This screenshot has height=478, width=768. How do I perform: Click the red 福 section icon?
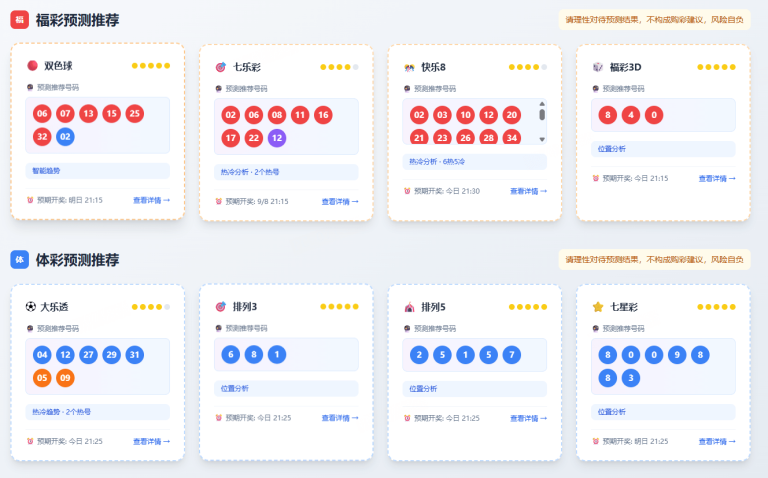20,20
